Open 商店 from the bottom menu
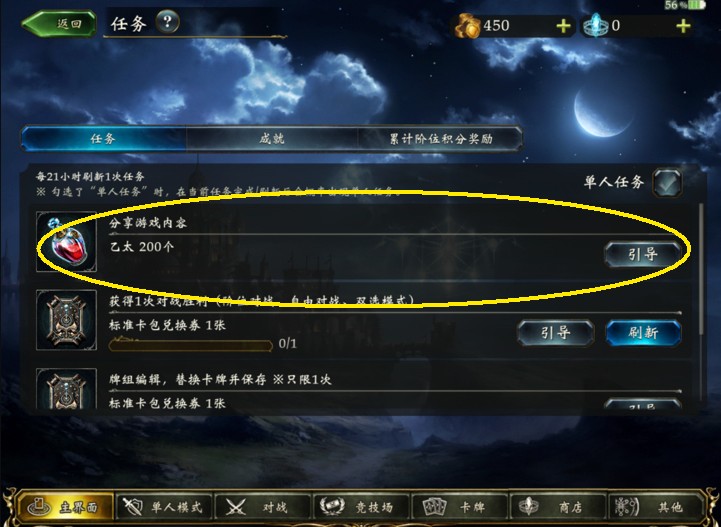This screenshot has height=527, width=721. pyautogui.click(x=556, y=508)
